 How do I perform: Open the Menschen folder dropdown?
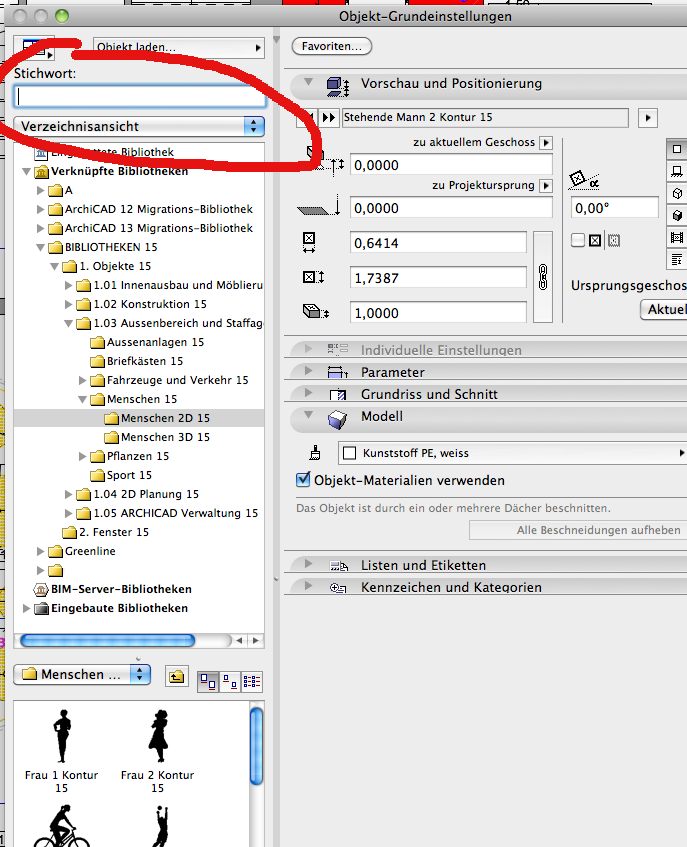tap(84, 675)
